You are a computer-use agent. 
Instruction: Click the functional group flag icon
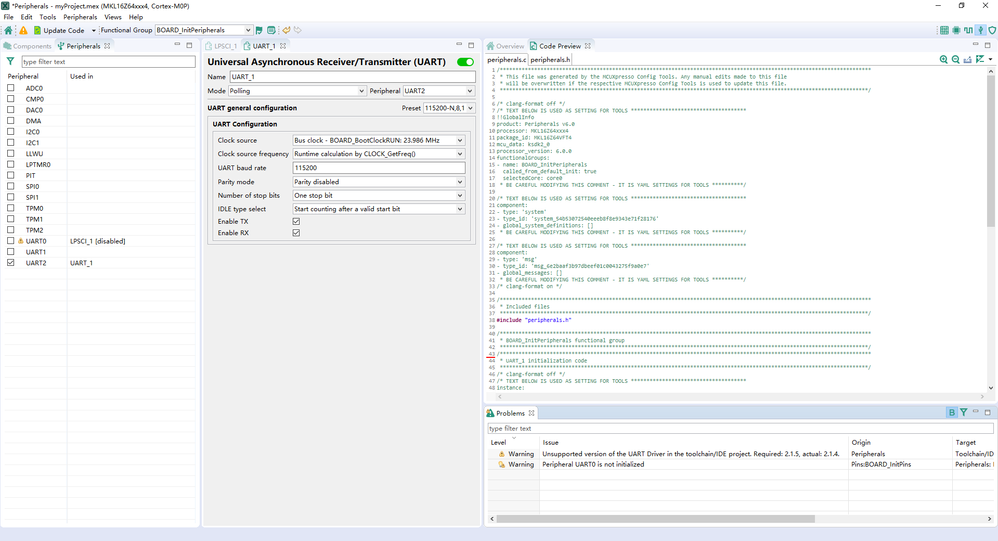click(x=259, y=30)
